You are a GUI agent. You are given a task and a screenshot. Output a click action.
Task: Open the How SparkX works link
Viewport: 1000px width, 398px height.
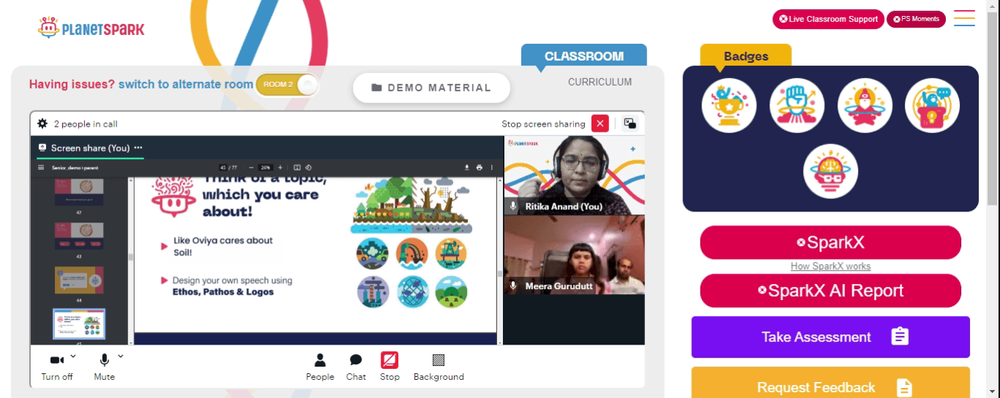pyautogui.click(x=830, y=266)
